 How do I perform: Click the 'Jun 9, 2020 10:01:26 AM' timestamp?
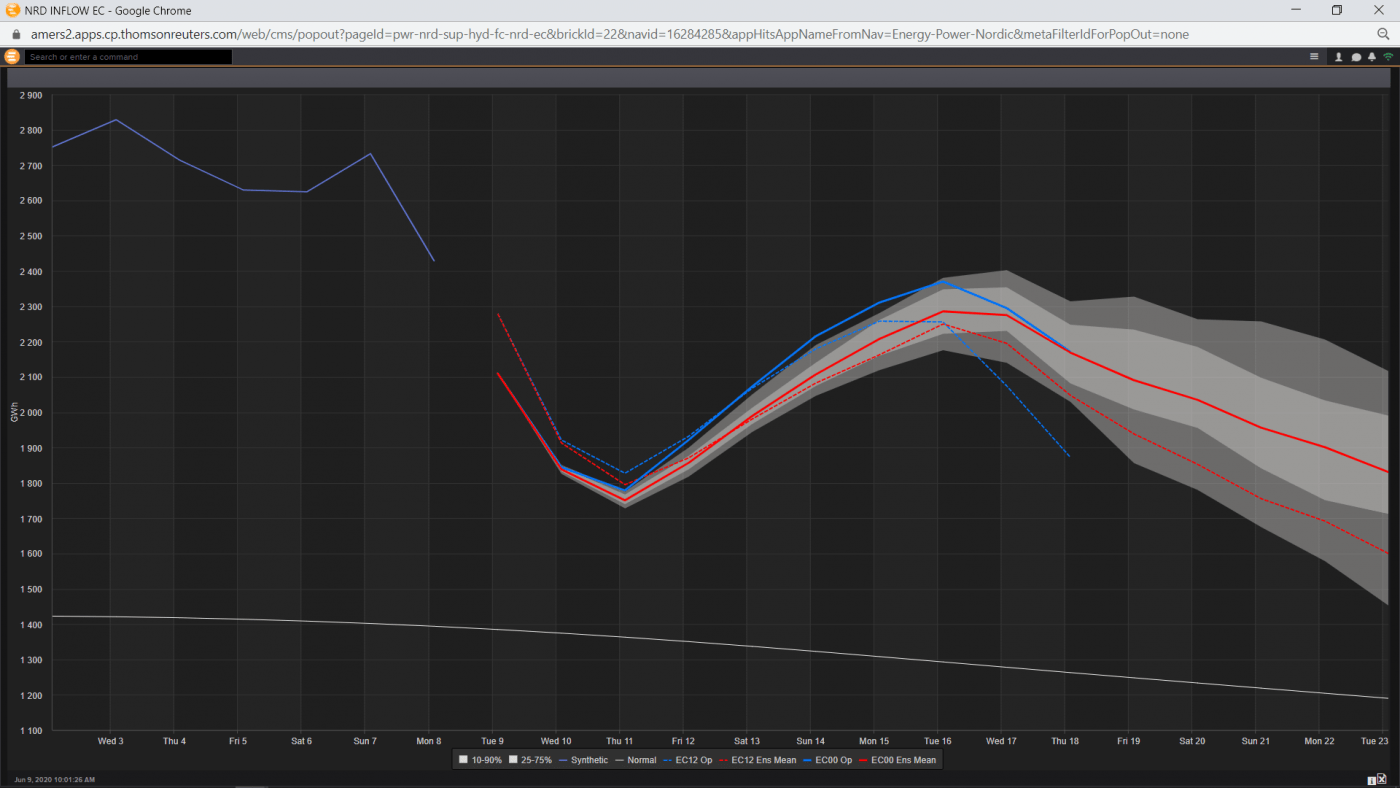(x=53, y=779)
